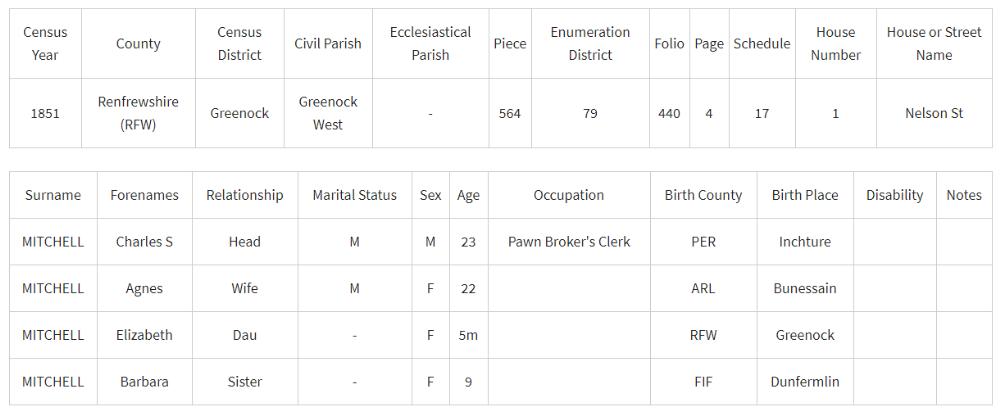Select the Renfrewshire (RFW) county cell
This screenshot has height=411, width=1000.
coord(138,113)
